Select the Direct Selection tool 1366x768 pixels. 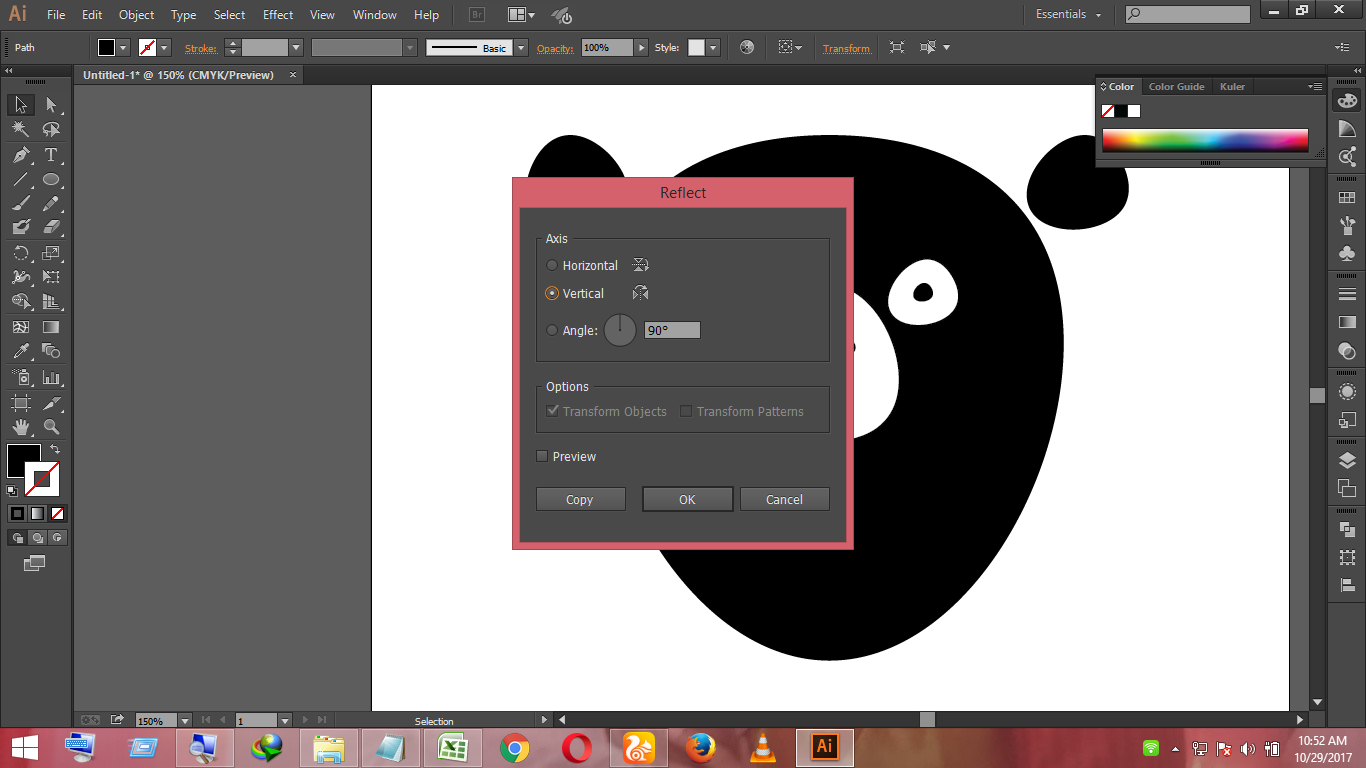51,105
